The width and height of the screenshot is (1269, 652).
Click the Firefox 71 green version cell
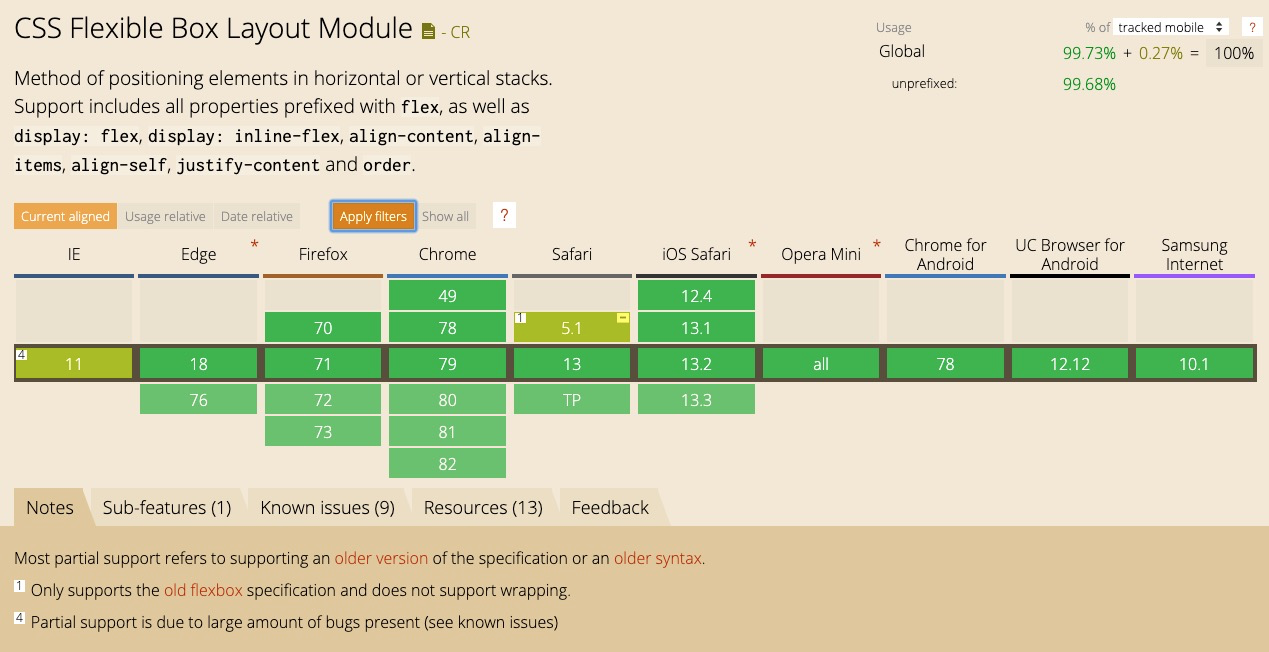323,364
